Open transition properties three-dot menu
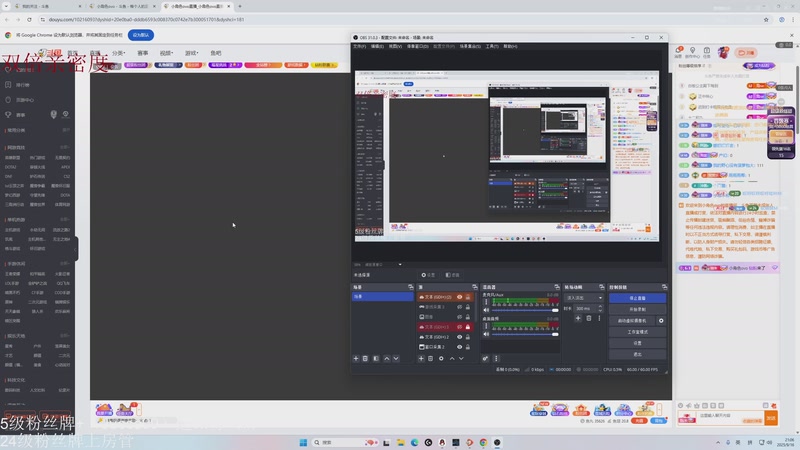Screen dimensions: 800x450 (599, 318)
